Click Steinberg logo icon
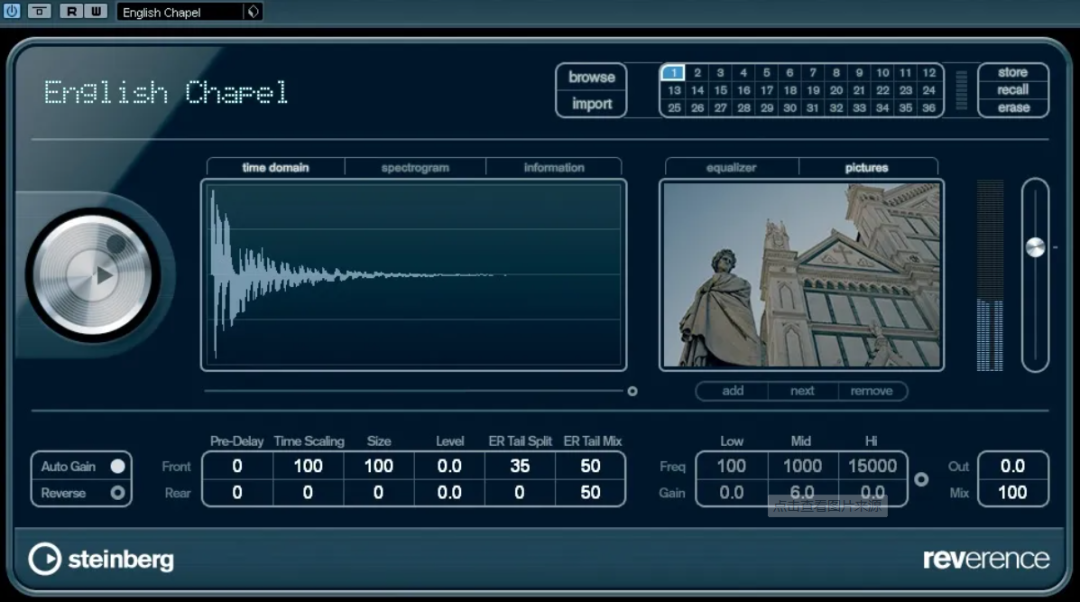This screenshot has height=602, width=1080. click(45, 559)
